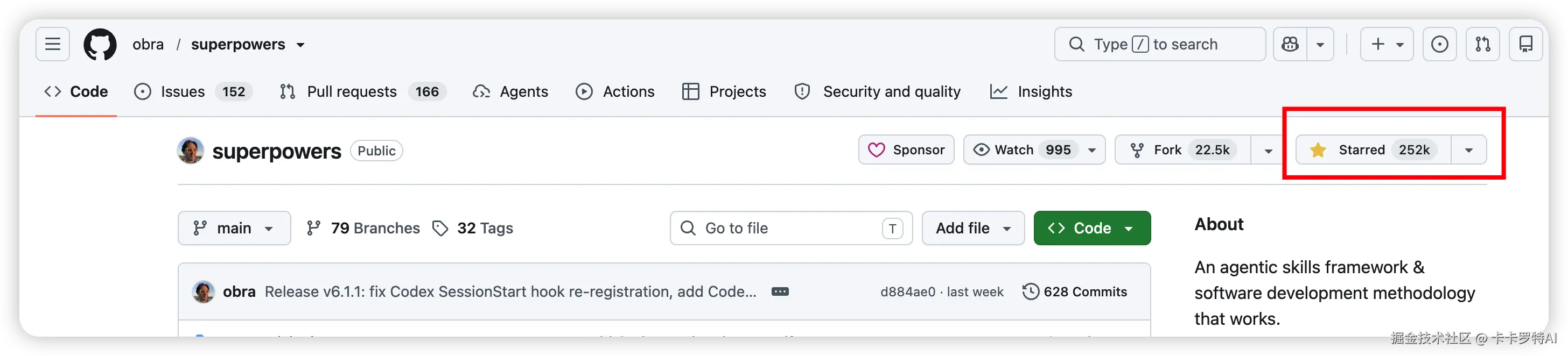Expand the green Code dropdown
Viewport: 1568px width, 356px height.
coord(1092,229)
